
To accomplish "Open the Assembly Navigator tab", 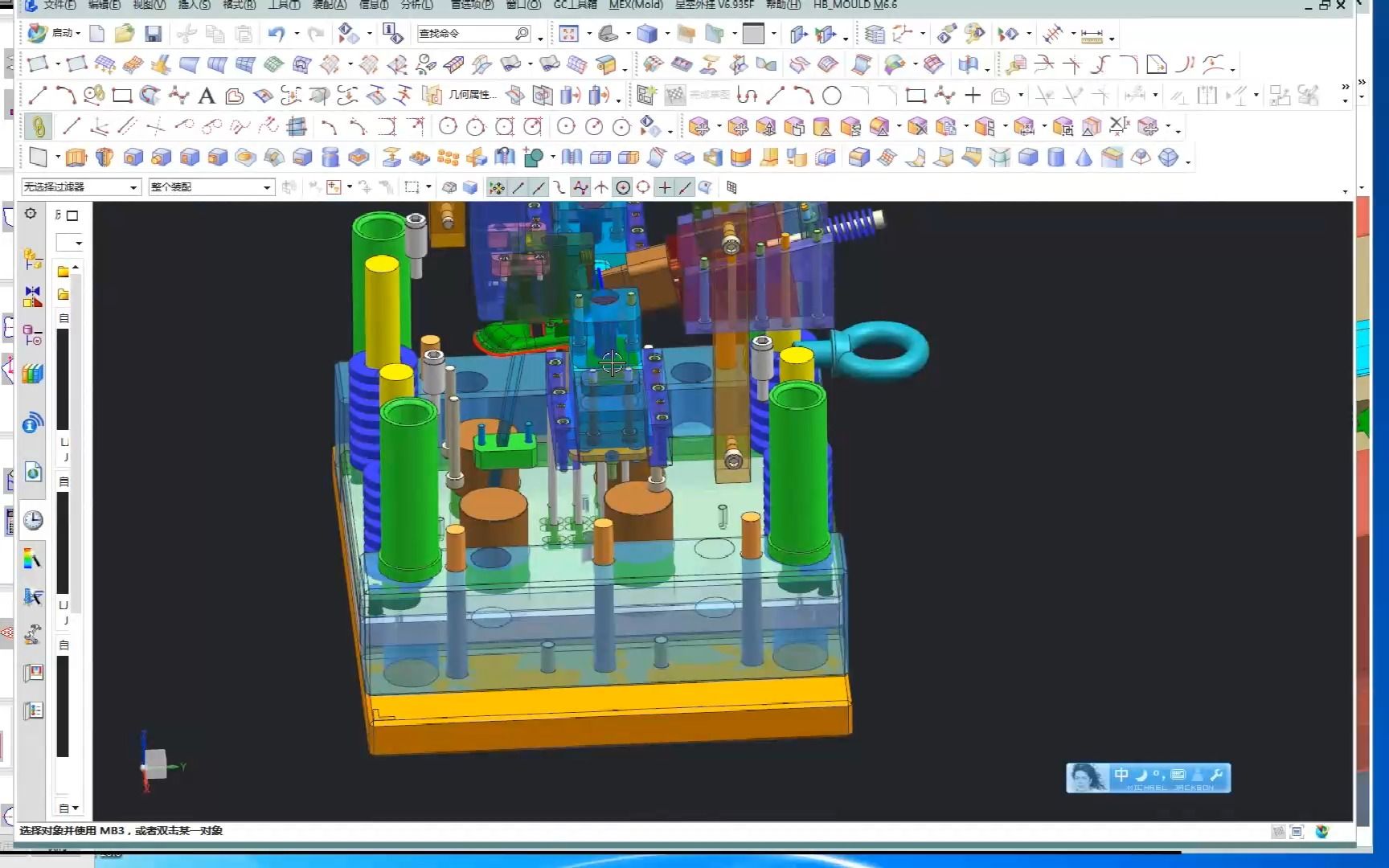I will (x=32, y=259).
